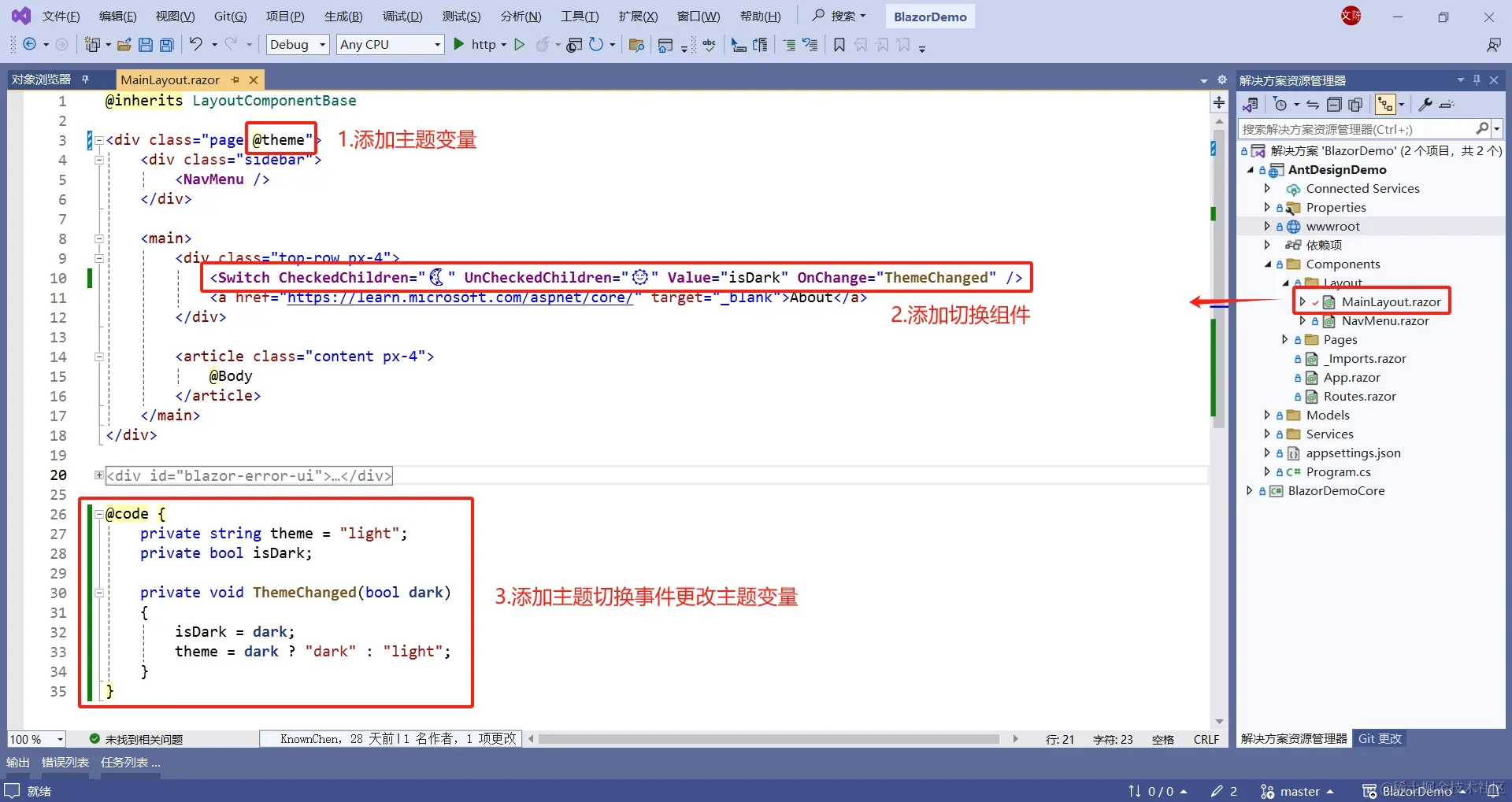1512x802 pixels.
Task: Click the comment out lines icon
Action: (789, 45)
